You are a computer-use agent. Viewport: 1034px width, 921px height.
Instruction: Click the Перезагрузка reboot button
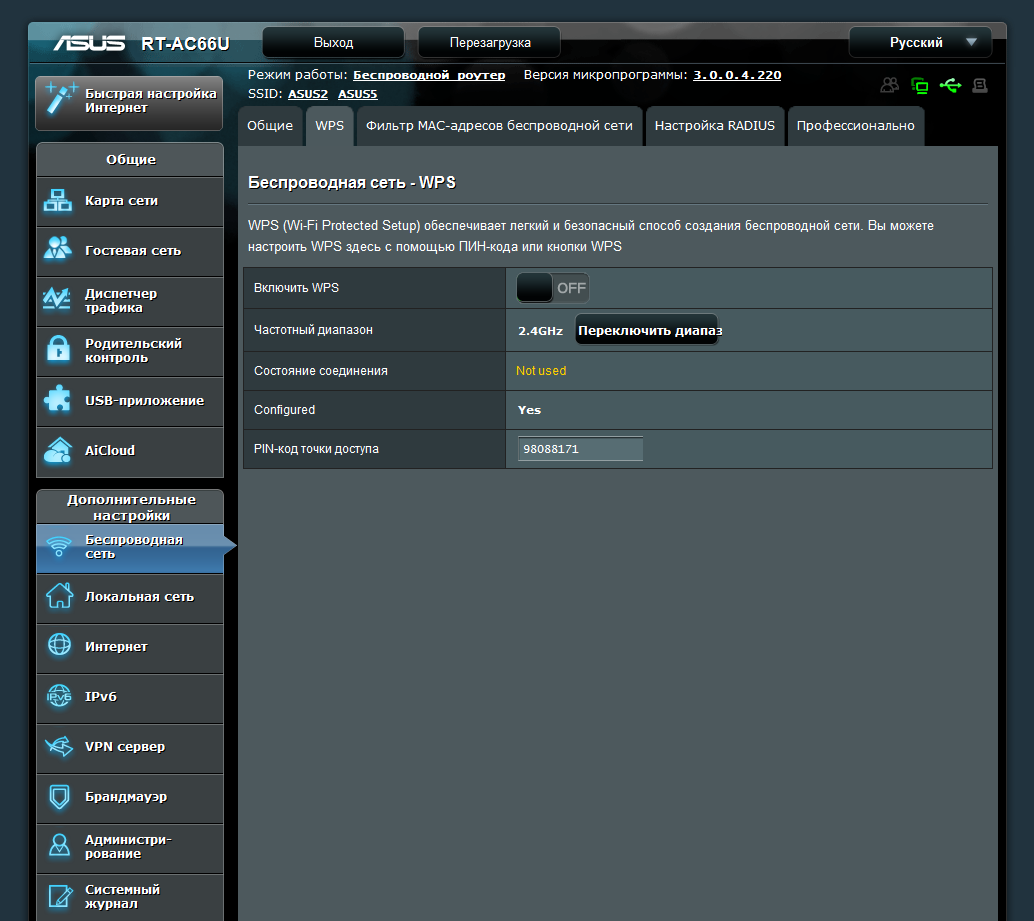490,42
